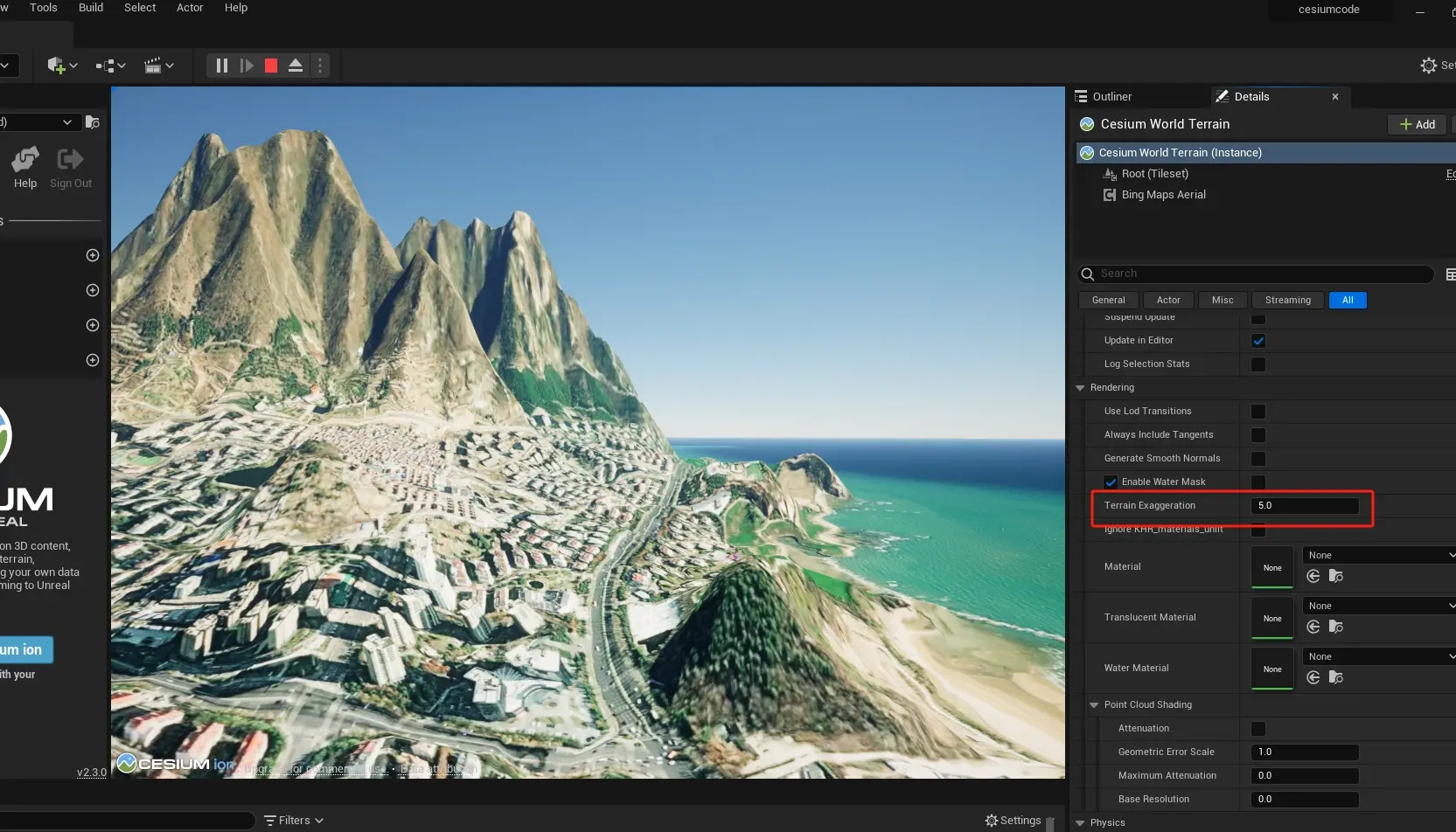This screenshot has width=1456, height=832.
Task: Click the Eject from player button
Action: click(x=296, y=66)
